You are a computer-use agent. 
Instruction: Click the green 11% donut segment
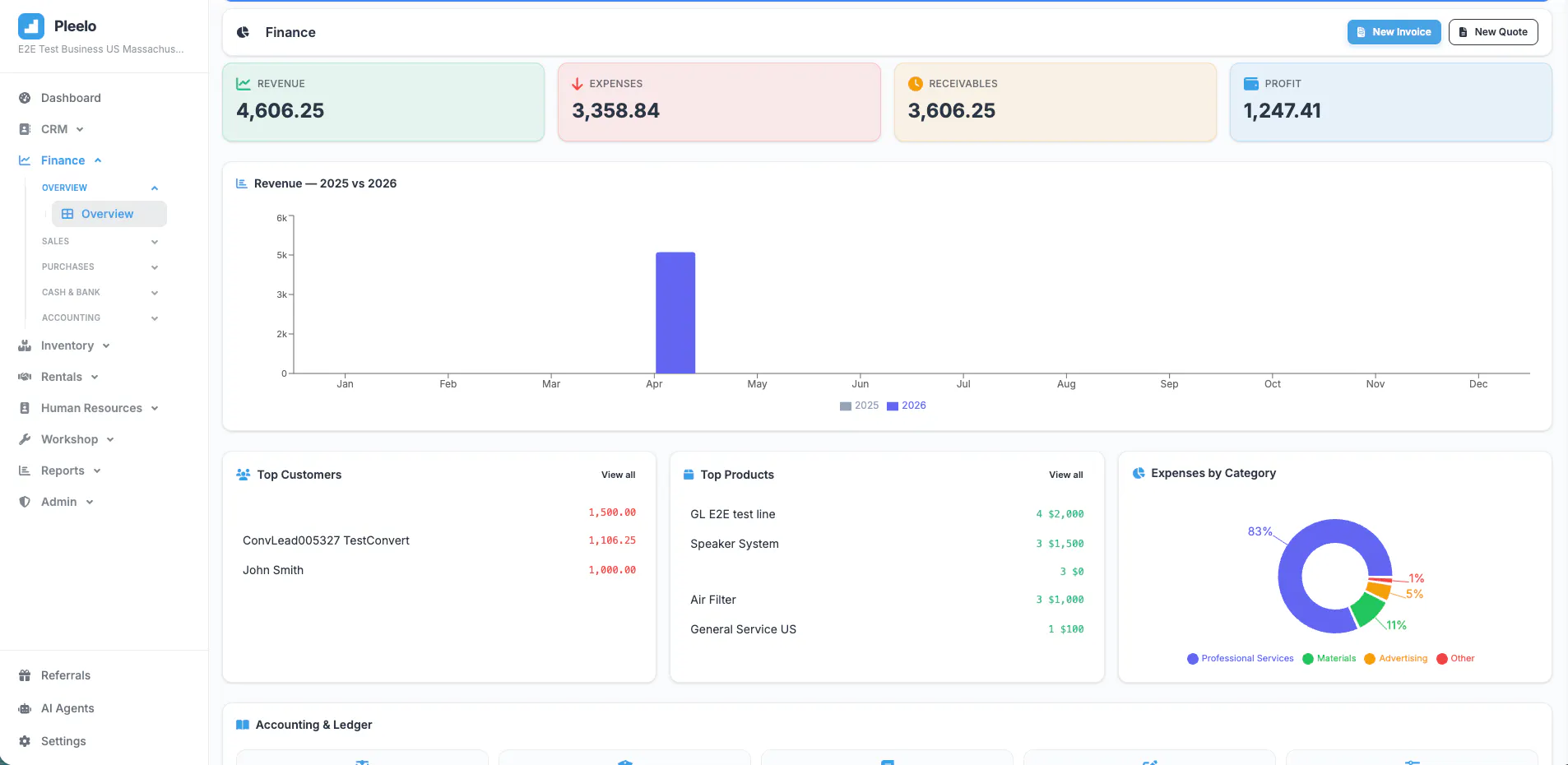[x=1367, y=608]
